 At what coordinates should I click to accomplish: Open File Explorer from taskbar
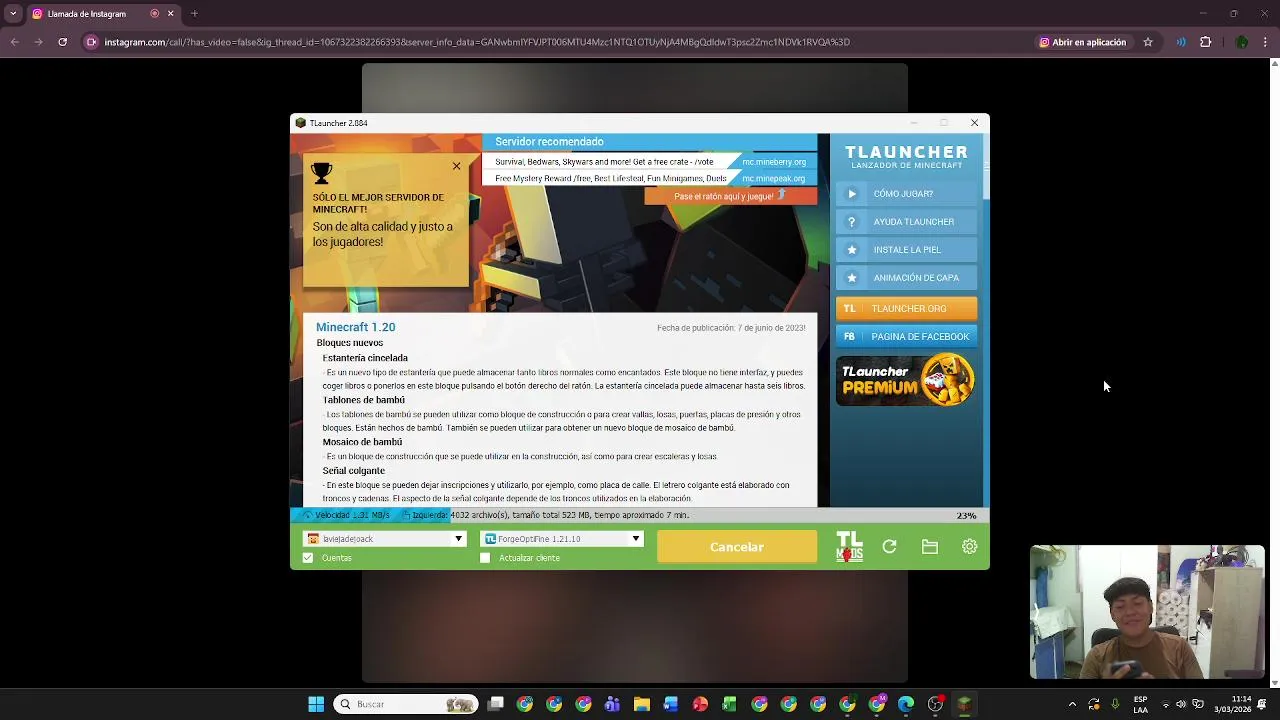point(641,704)
